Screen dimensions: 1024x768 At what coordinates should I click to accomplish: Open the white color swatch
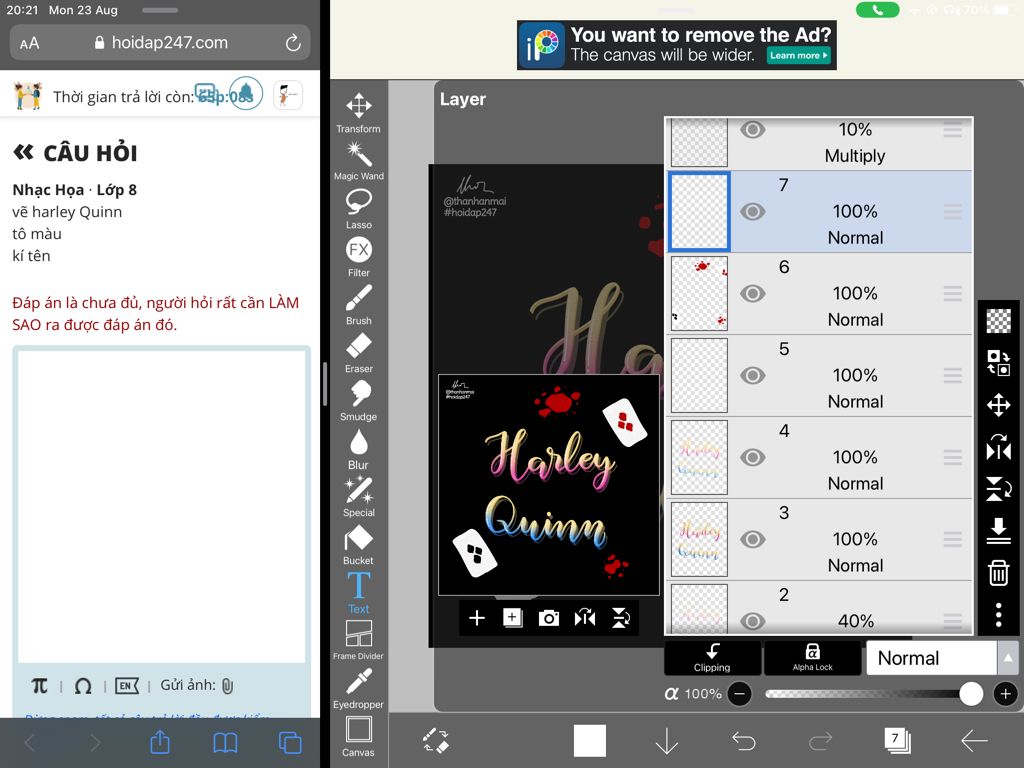pos(590,741)
